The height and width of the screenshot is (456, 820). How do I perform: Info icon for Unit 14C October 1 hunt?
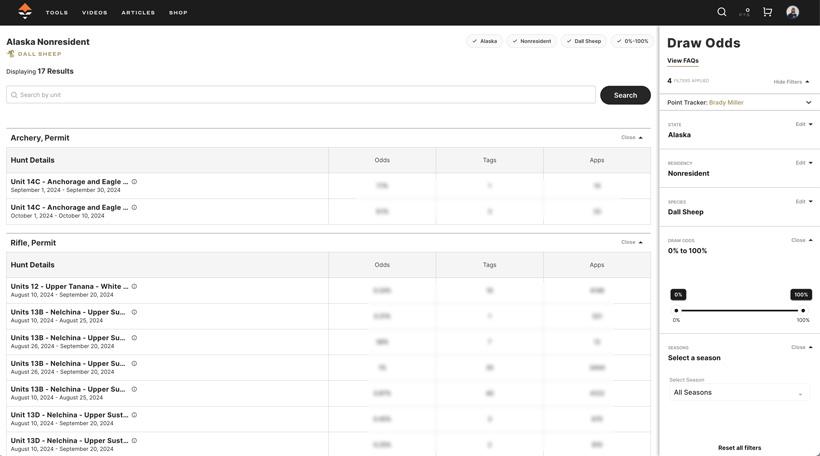(x=134, y=208)
